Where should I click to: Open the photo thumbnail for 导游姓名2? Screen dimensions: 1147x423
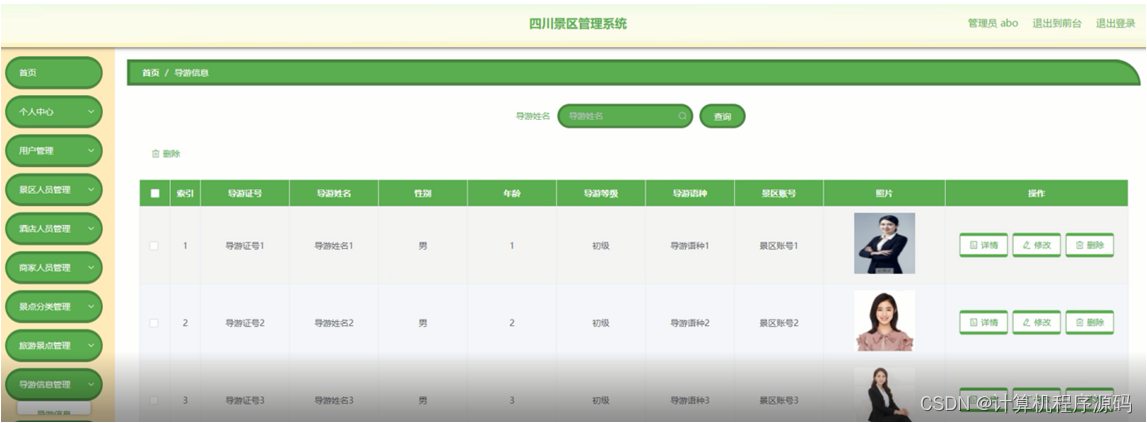[x=884, y=321]
